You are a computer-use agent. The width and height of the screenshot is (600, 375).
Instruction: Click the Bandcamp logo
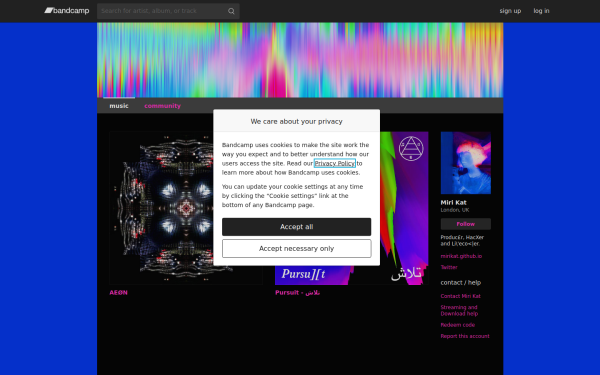pyautogui.click(x=67, y=11)
